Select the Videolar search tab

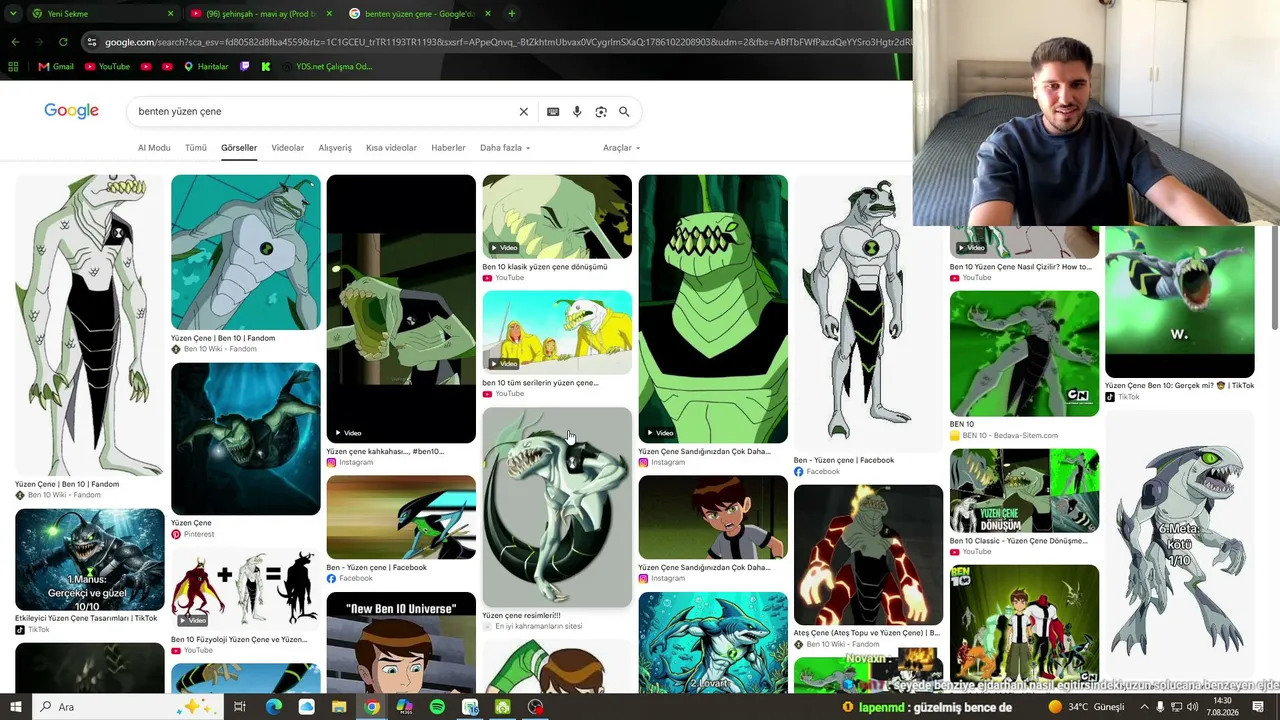(288, 148)
